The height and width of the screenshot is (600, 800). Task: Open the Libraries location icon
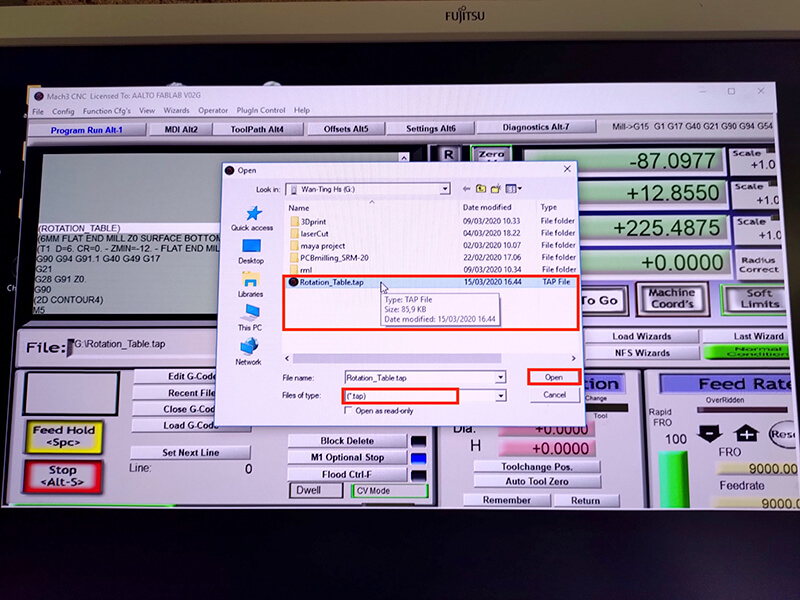pos(252,280)
